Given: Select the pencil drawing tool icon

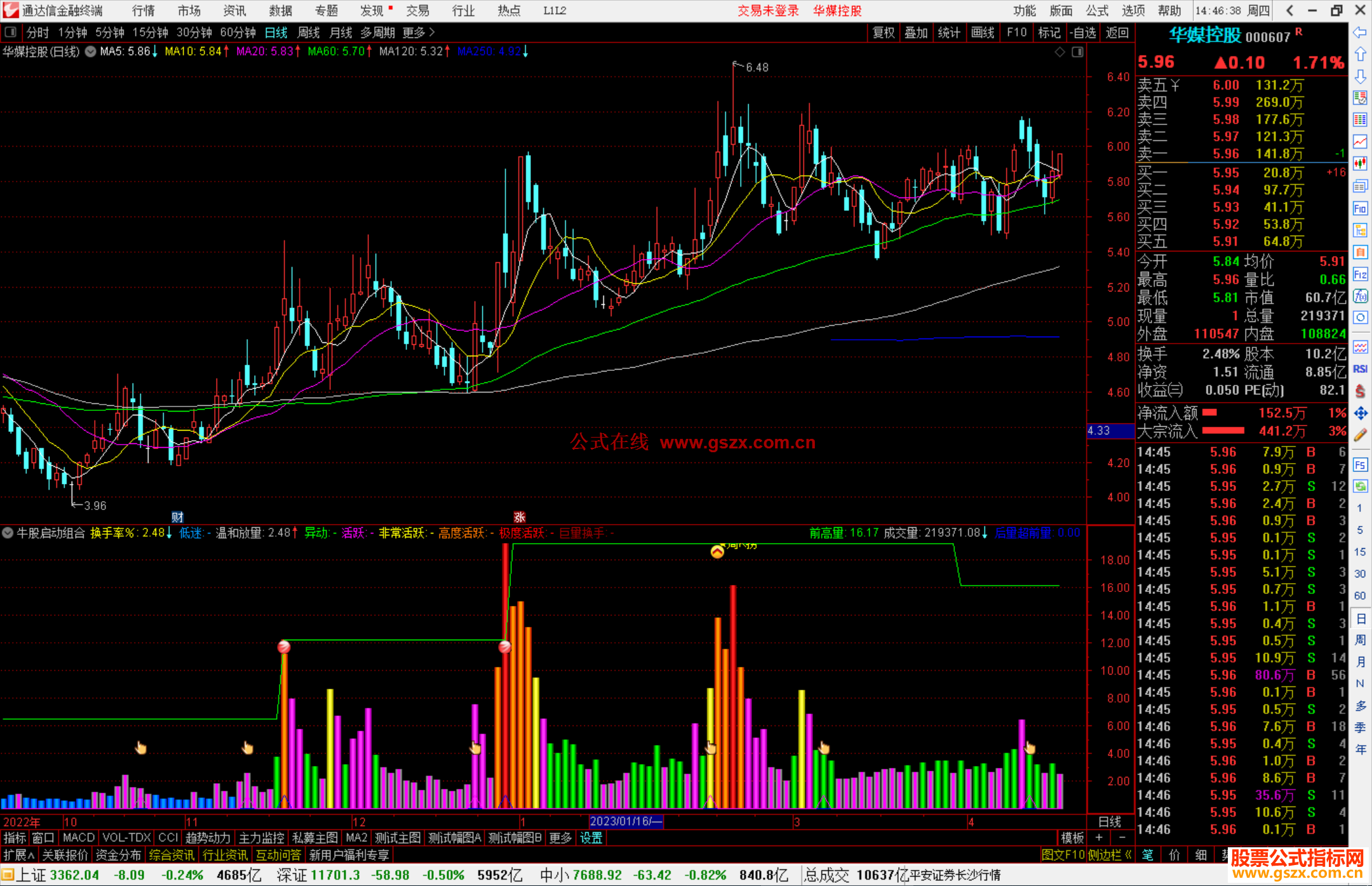Looking at the screenshot, I should (x=1360, y=436).
